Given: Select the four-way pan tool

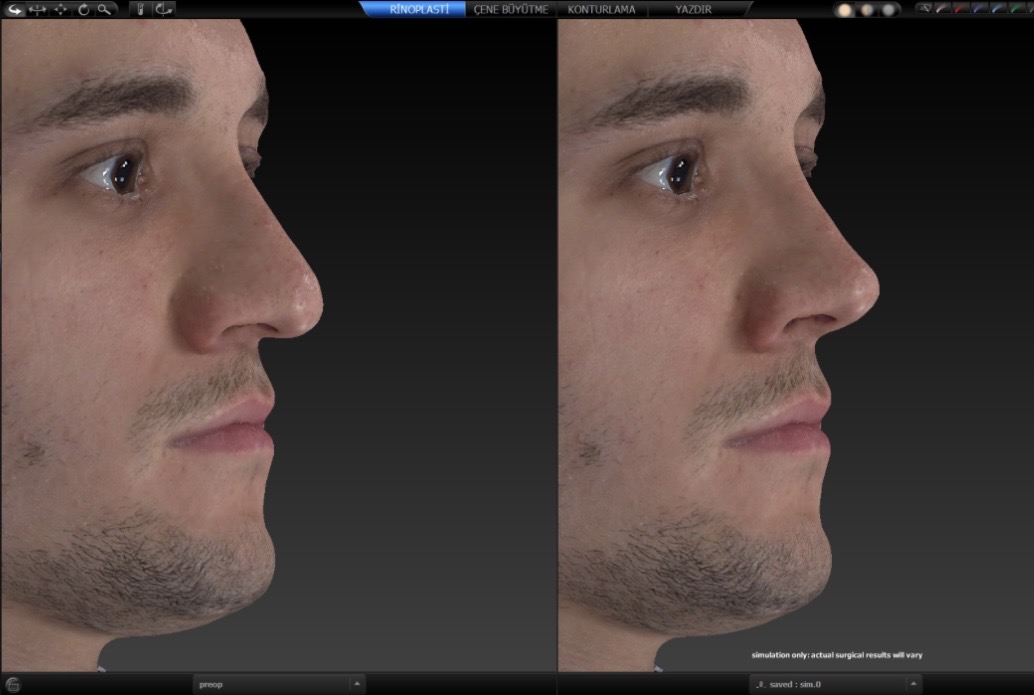Looking at the screenshot, I should tap(60, 9).
